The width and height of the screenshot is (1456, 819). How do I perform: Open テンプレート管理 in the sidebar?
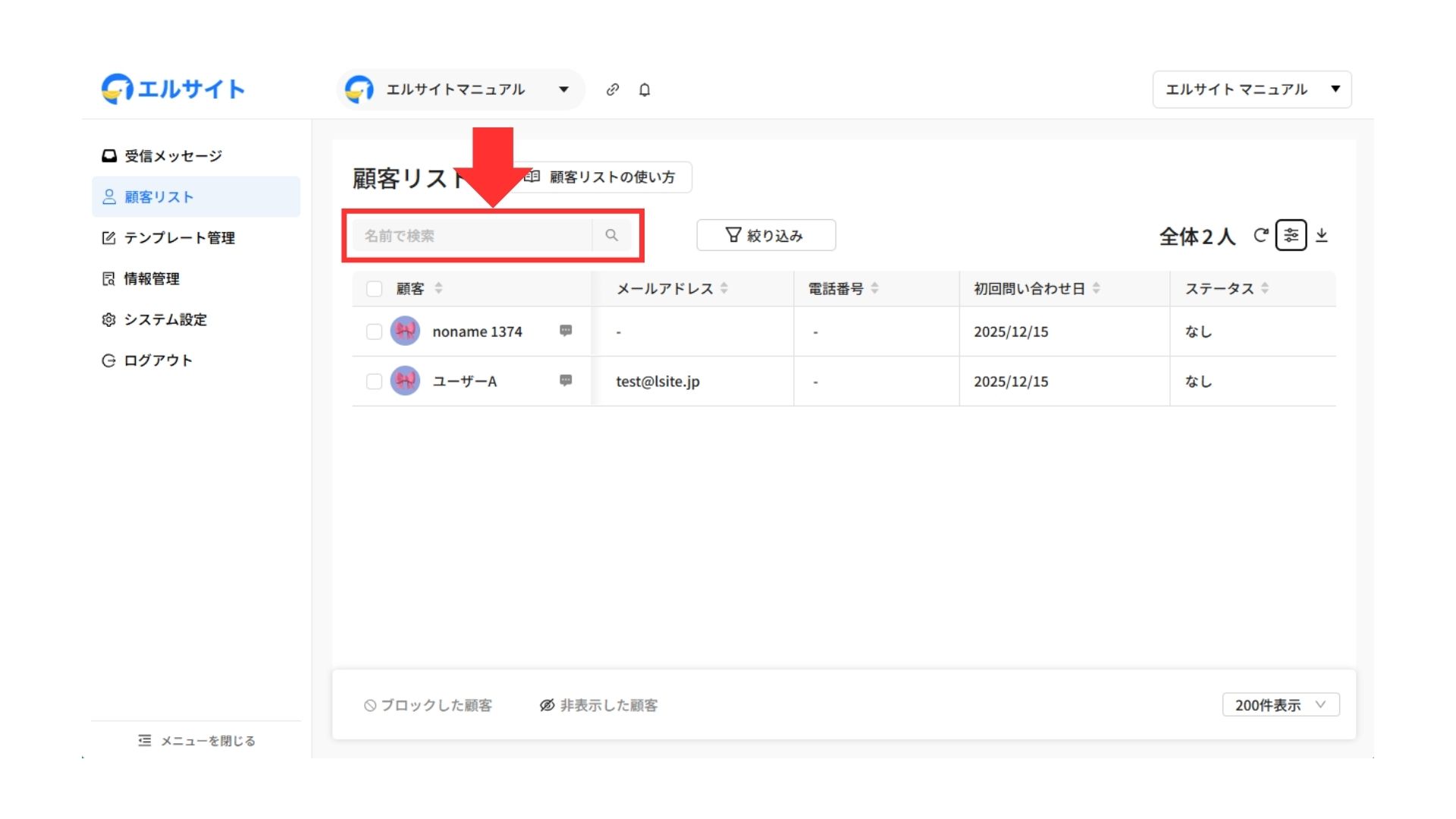[x=179, y=238]
